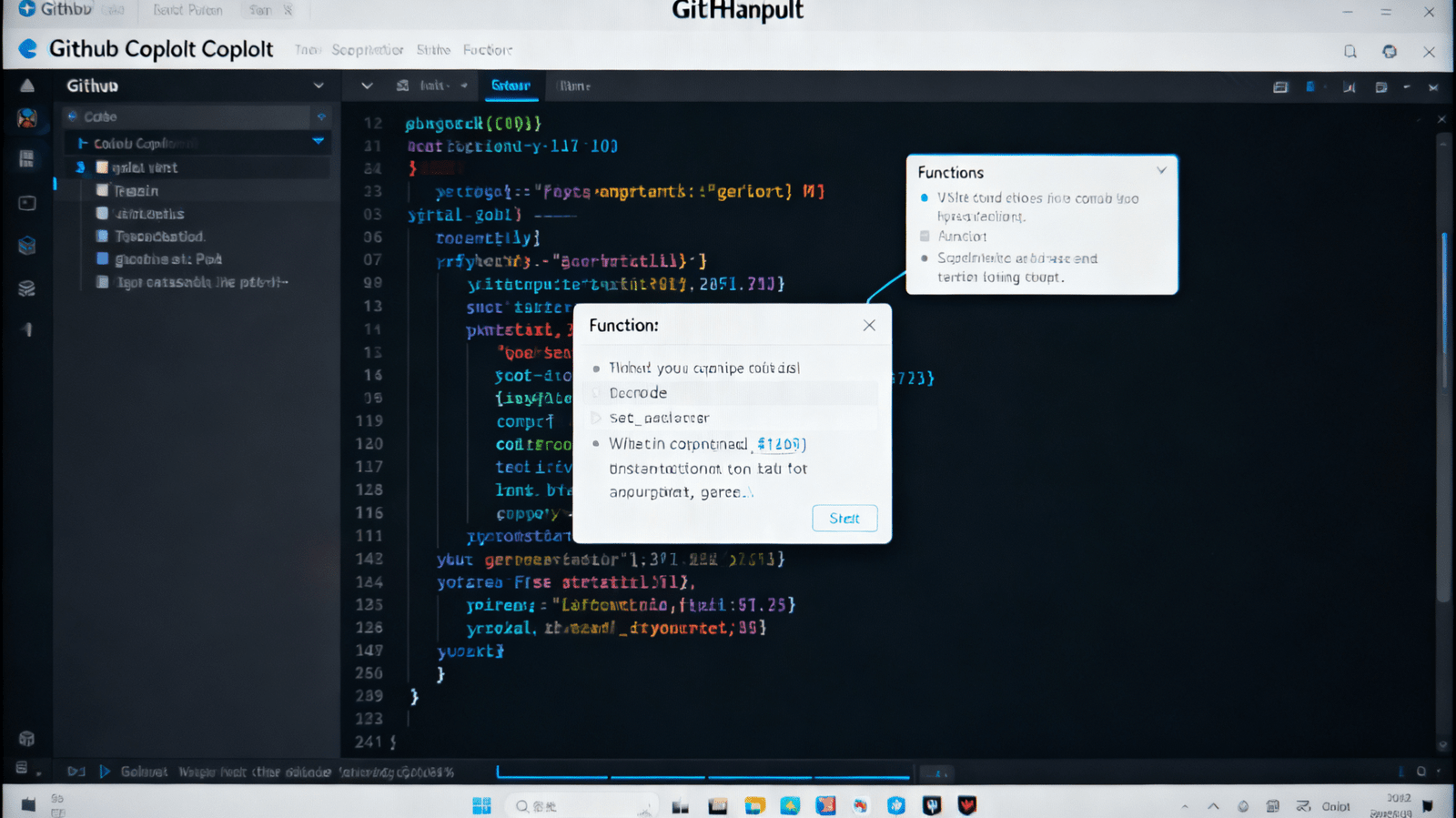
Task: Click the bookmark icon in top header
Action: point(1350,52)
